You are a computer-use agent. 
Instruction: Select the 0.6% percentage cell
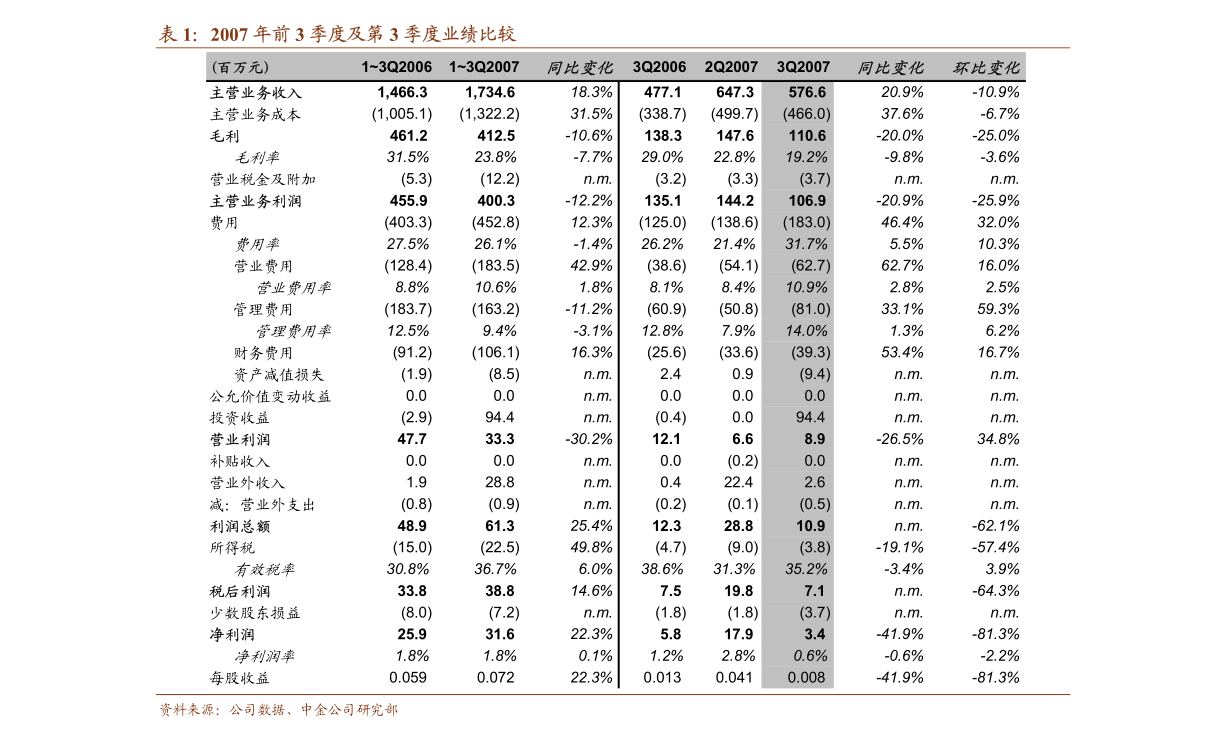click(x=810, y=656)
